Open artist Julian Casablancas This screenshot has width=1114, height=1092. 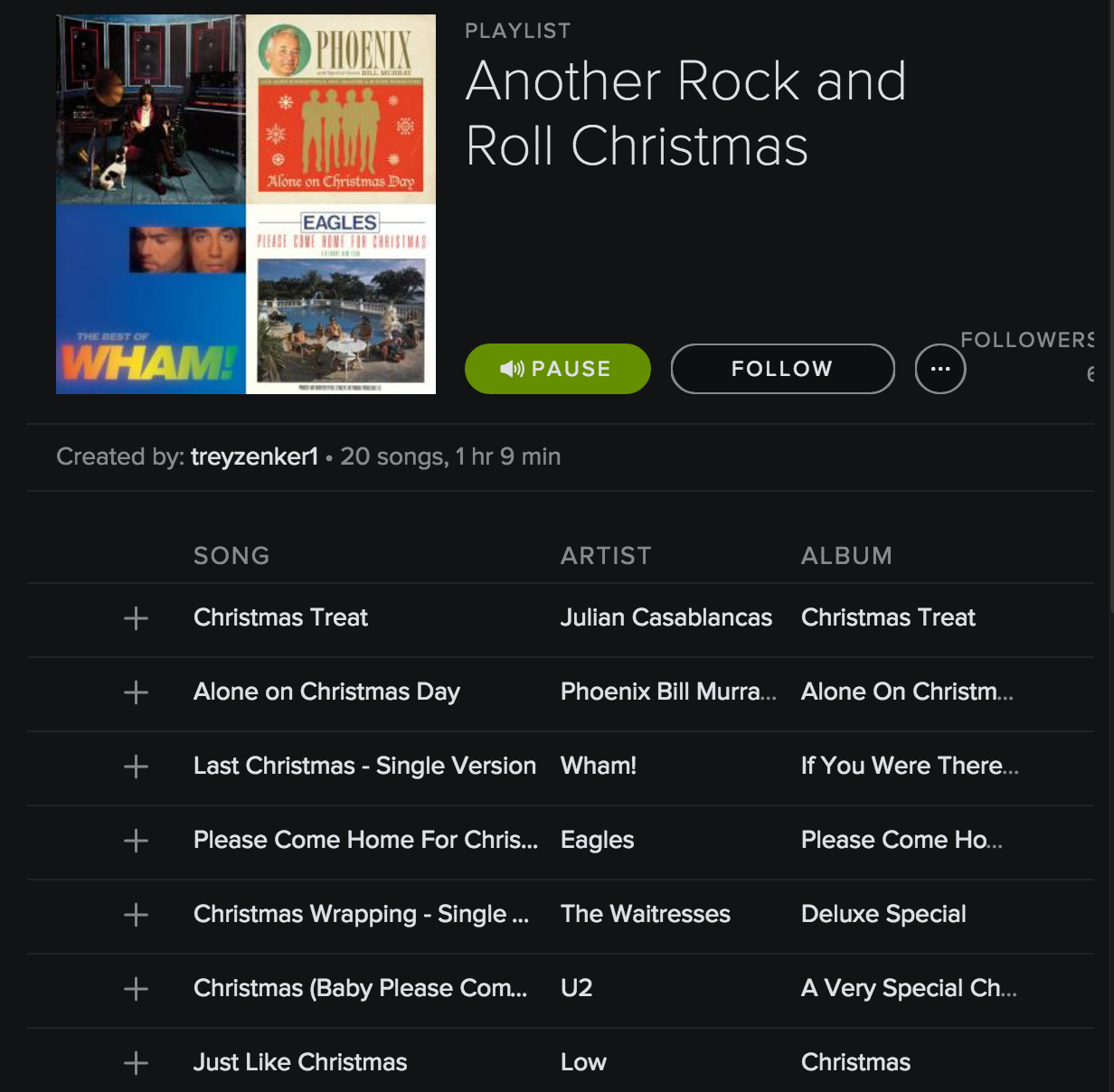(666, 617)
